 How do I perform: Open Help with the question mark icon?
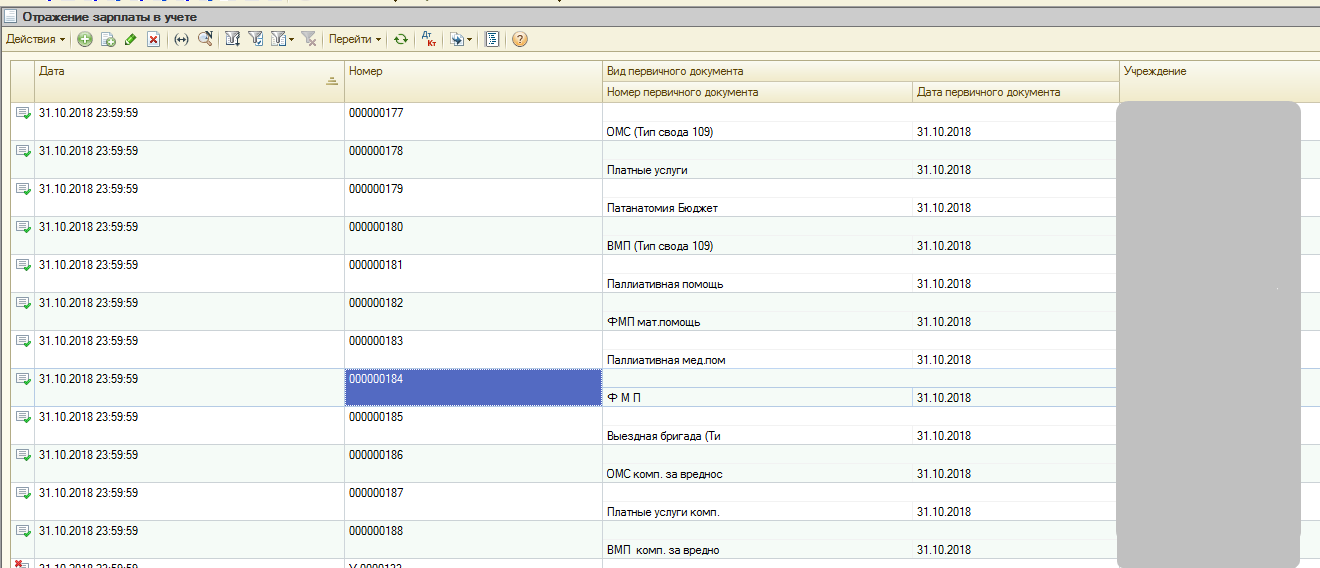[519, 39]
